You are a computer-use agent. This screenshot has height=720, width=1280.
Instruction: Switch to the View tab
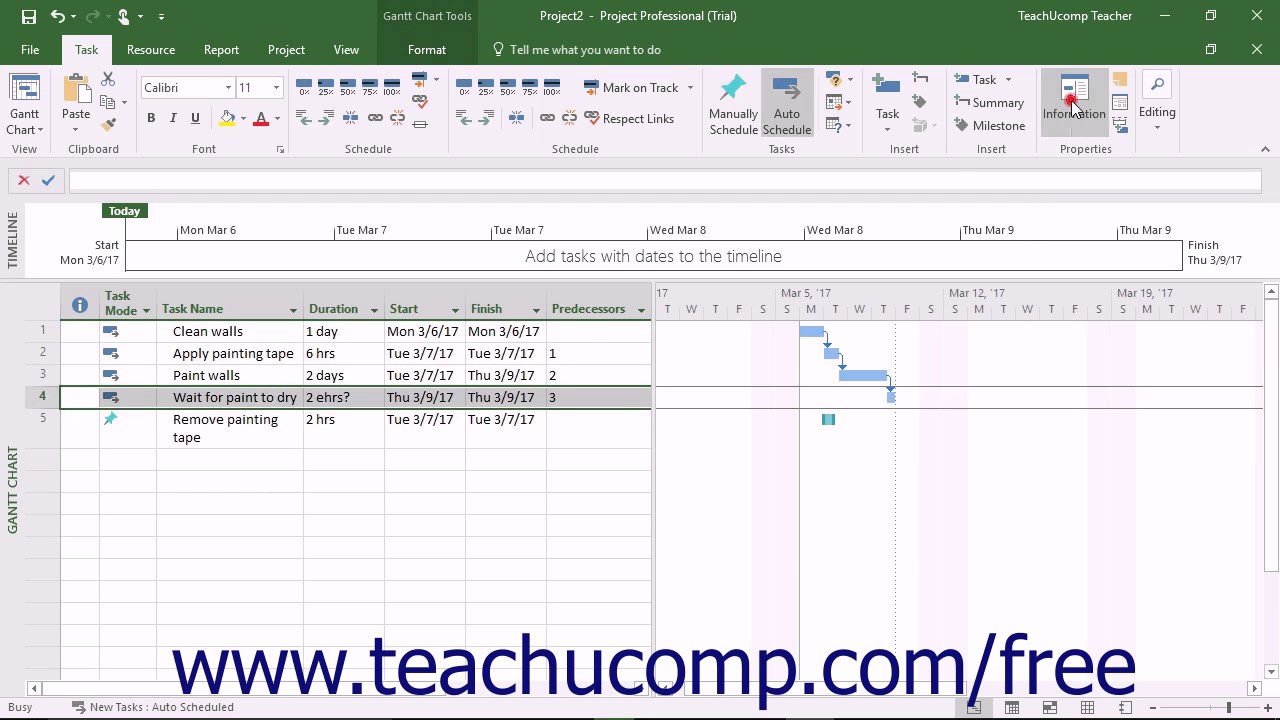pyautogui.click(x=346, y=50)
